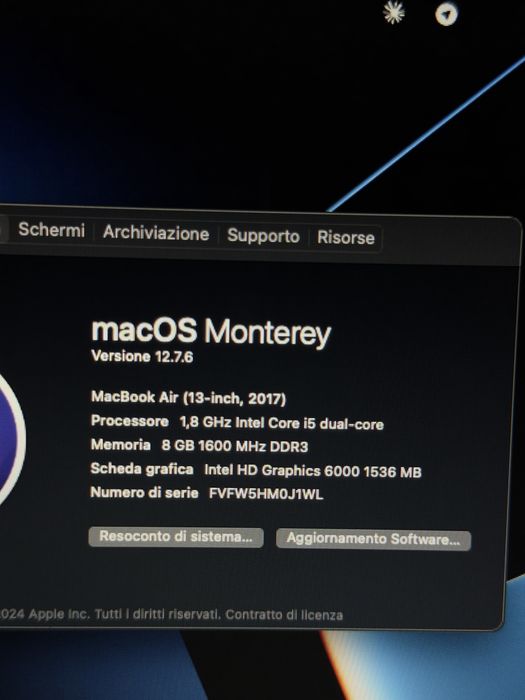Click the 8 GB 1600 MHz DDR3 value

235,446
